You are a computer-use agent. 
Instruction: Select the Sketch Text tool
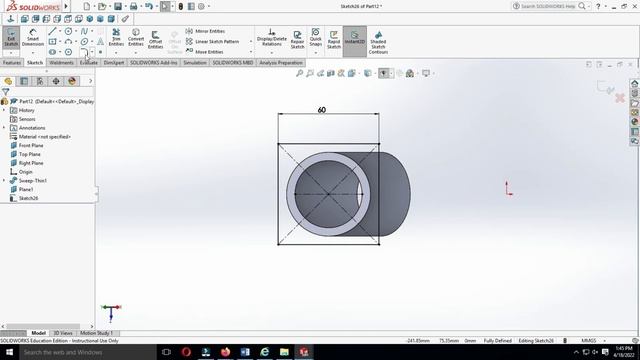coord(100,42)
